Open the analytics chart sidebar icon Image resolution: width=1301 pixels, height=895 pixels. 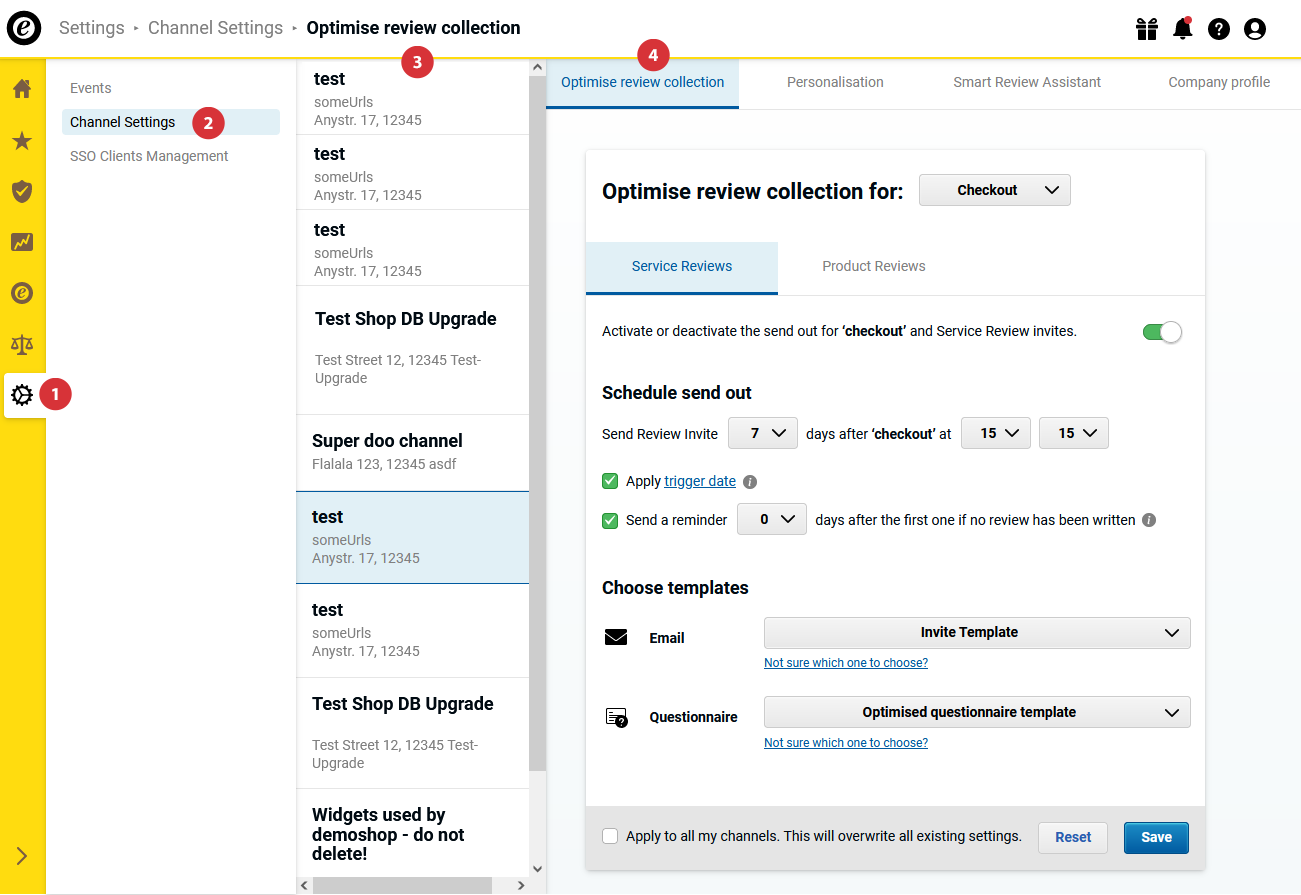[x=22, y=242]
